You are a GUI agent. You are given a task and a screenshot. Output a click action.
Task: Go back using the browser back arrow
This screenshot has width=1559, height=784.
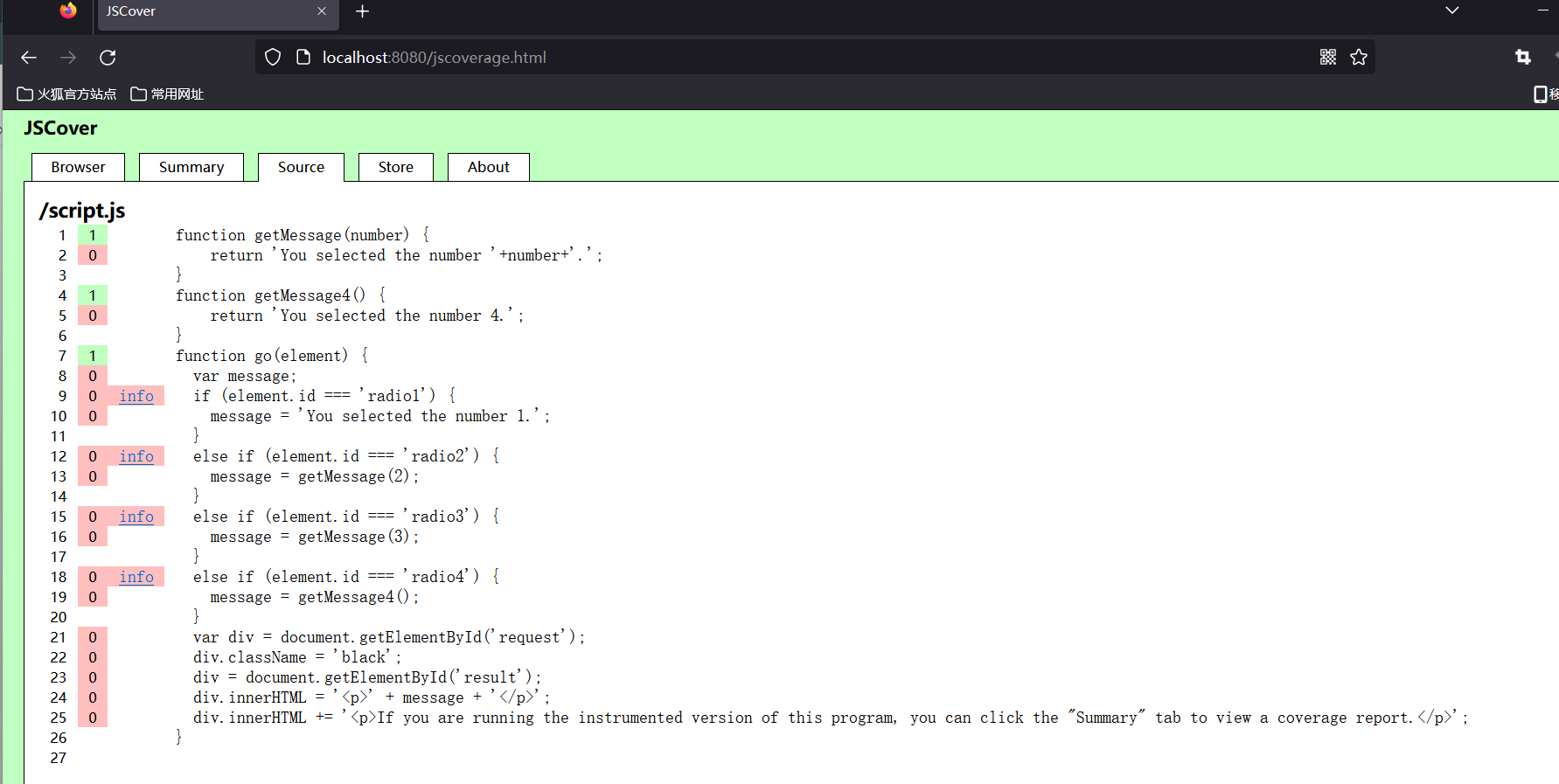pos(29,58)
